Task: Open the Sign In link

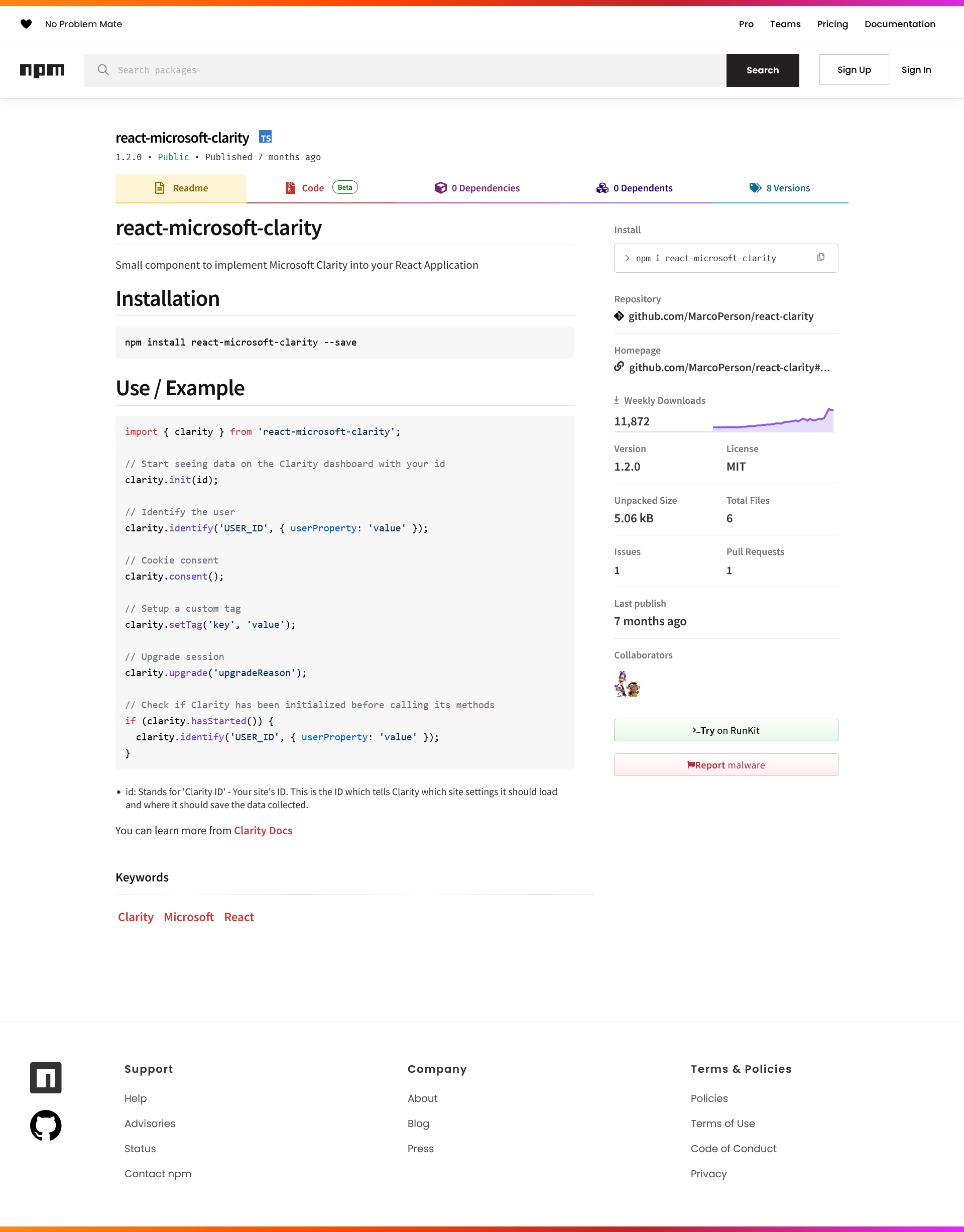Action: (916, 69)
